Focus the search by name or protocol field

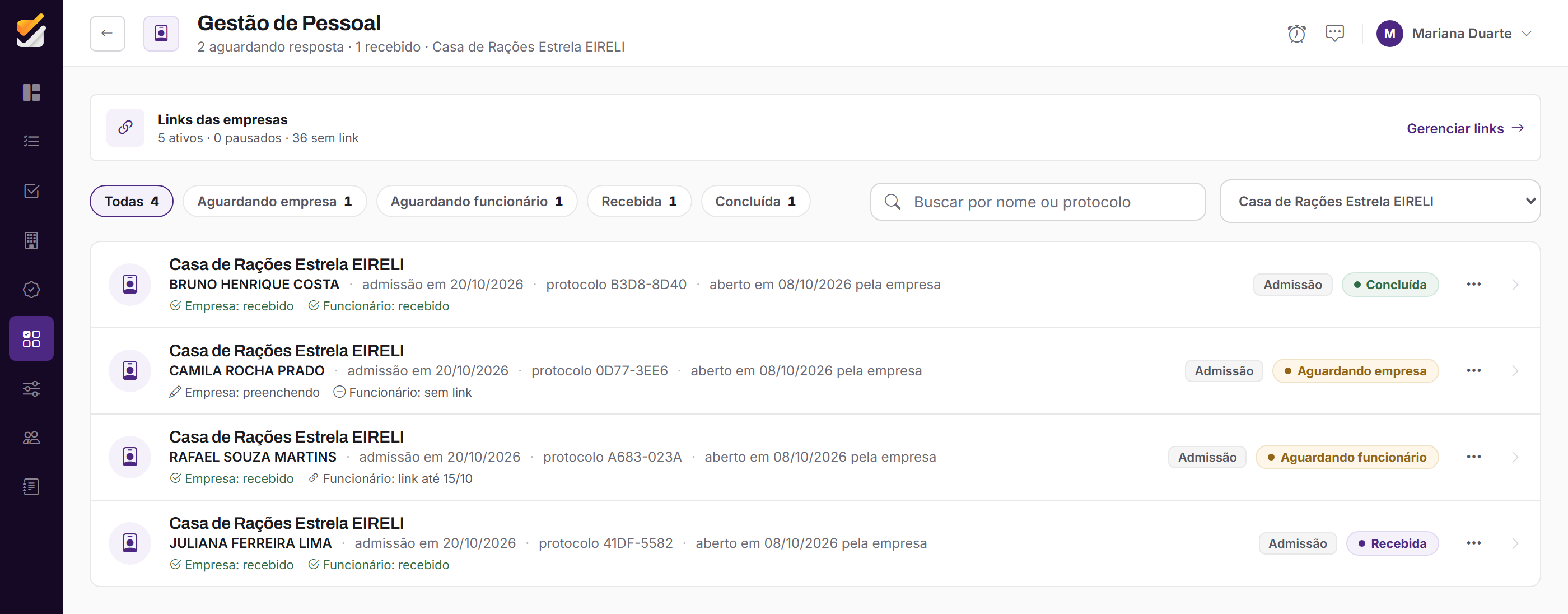click(x=1038, y=202)
